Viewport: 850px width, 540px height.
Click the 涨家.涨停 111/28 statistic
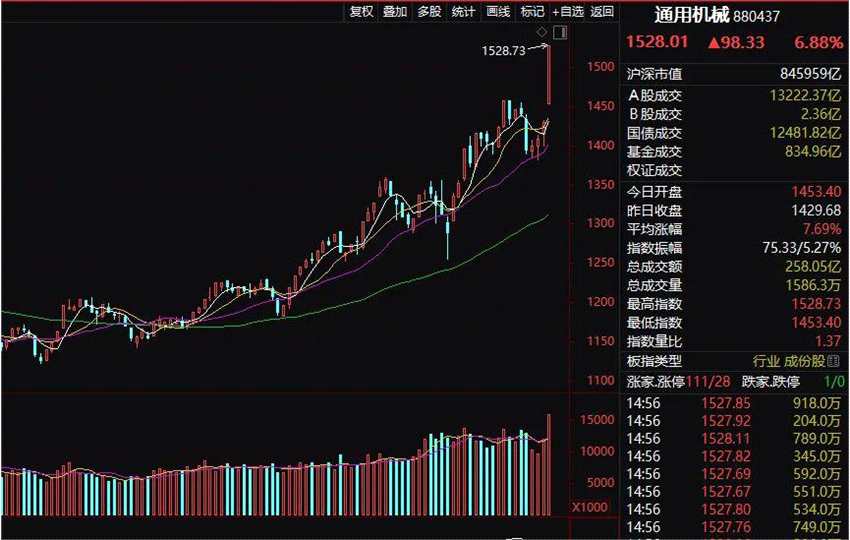pyautogui.click(x=678, y=381)
